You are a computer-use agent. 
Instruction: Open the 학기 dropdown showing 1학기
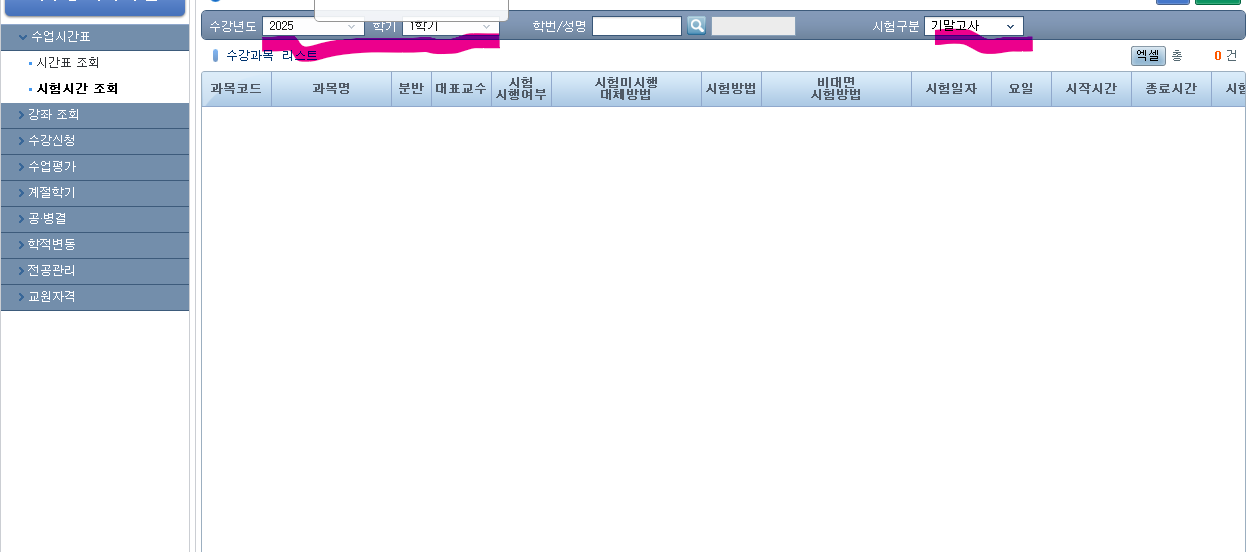[449, 26]
